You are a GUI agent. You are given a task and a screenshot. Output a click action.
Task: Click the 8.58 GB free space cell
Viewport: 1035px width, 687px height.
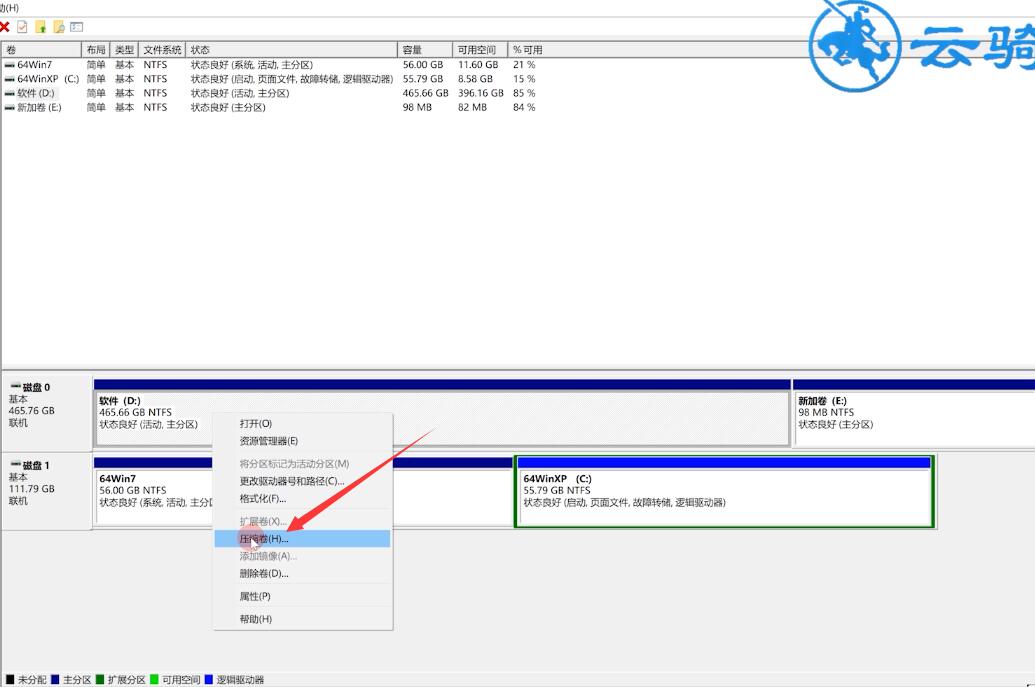pos(475,79)
